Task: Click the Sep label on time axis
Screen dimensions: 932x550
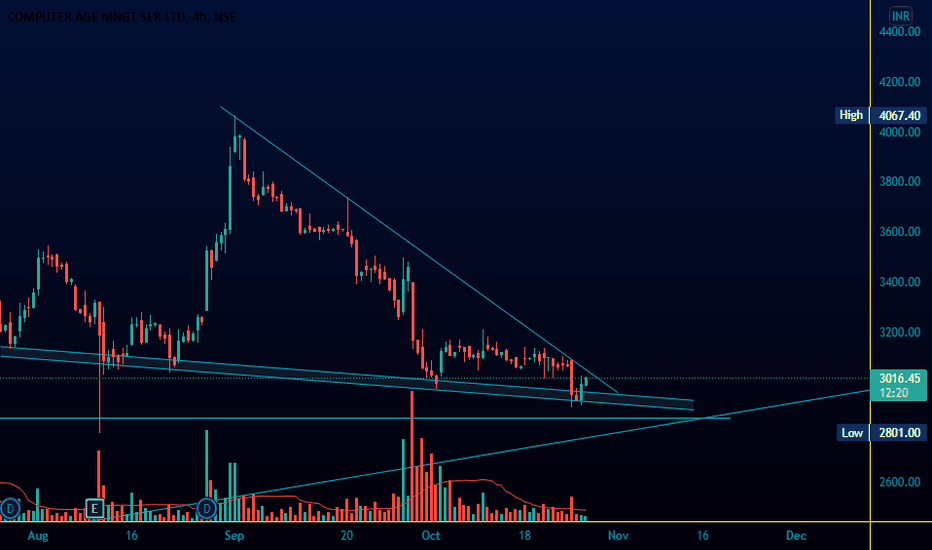Action: point(234,536)
